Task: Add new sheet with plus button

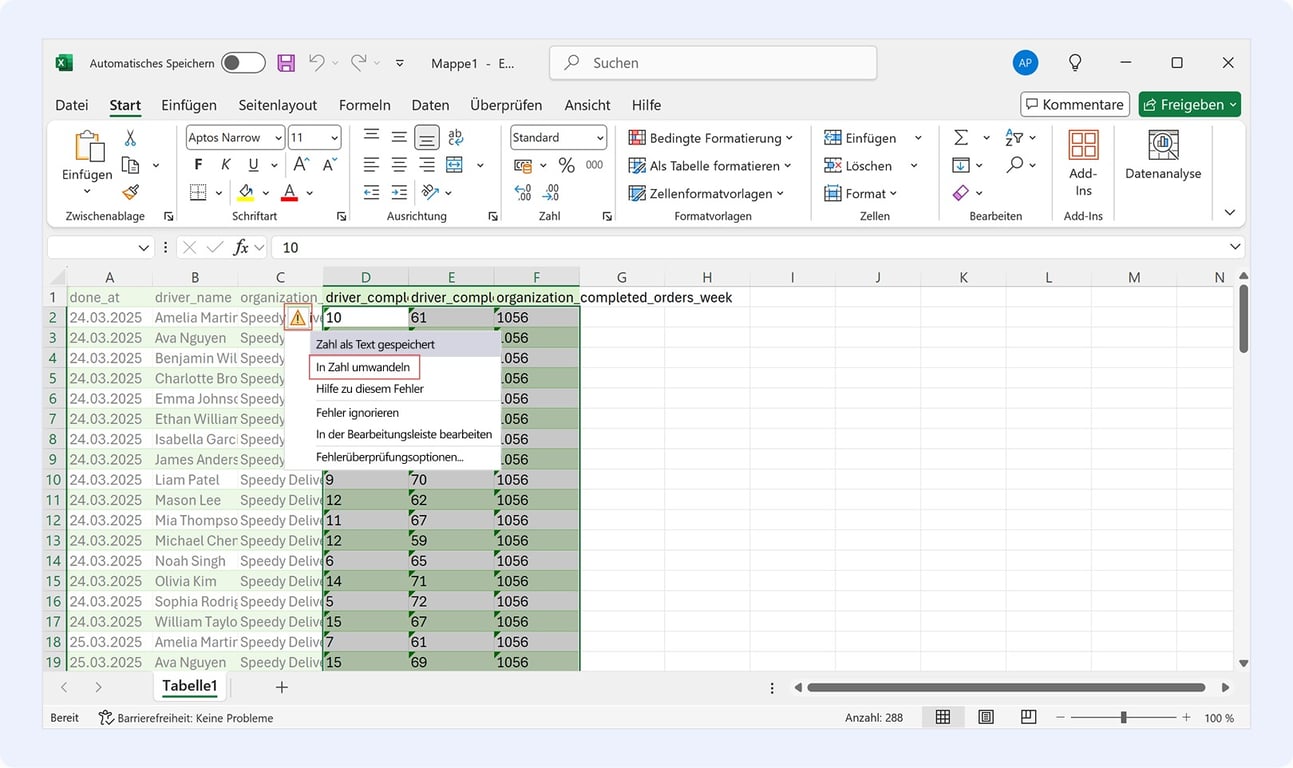Action: tap(281, 687)
